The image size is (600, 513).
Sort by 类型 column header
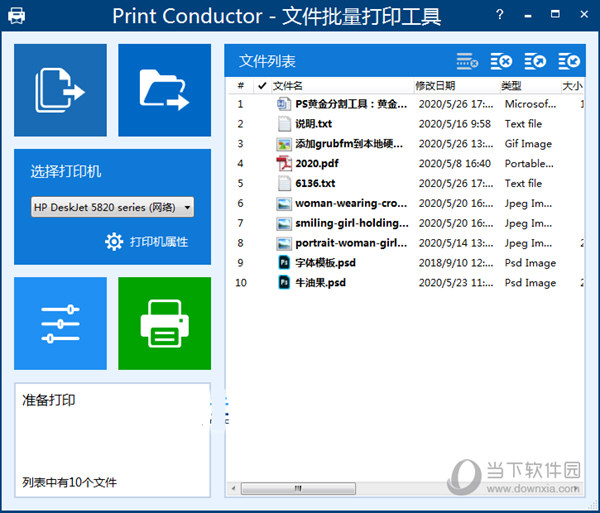coord(530,86)
